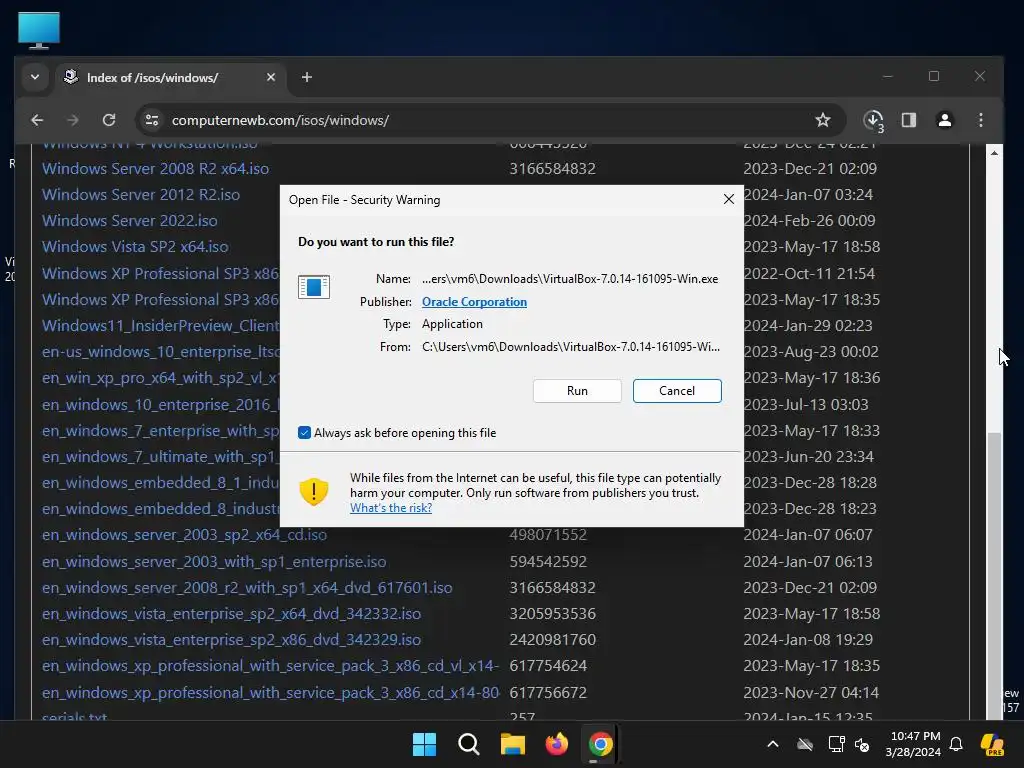Image resolution: width=1024 pixels, height=768 pixels.
Task: Open en_windows_server_2008_r2_with_sp1_x64_dvd_617601.iso link
Action: pyautogui.click(x=247, y=588)
